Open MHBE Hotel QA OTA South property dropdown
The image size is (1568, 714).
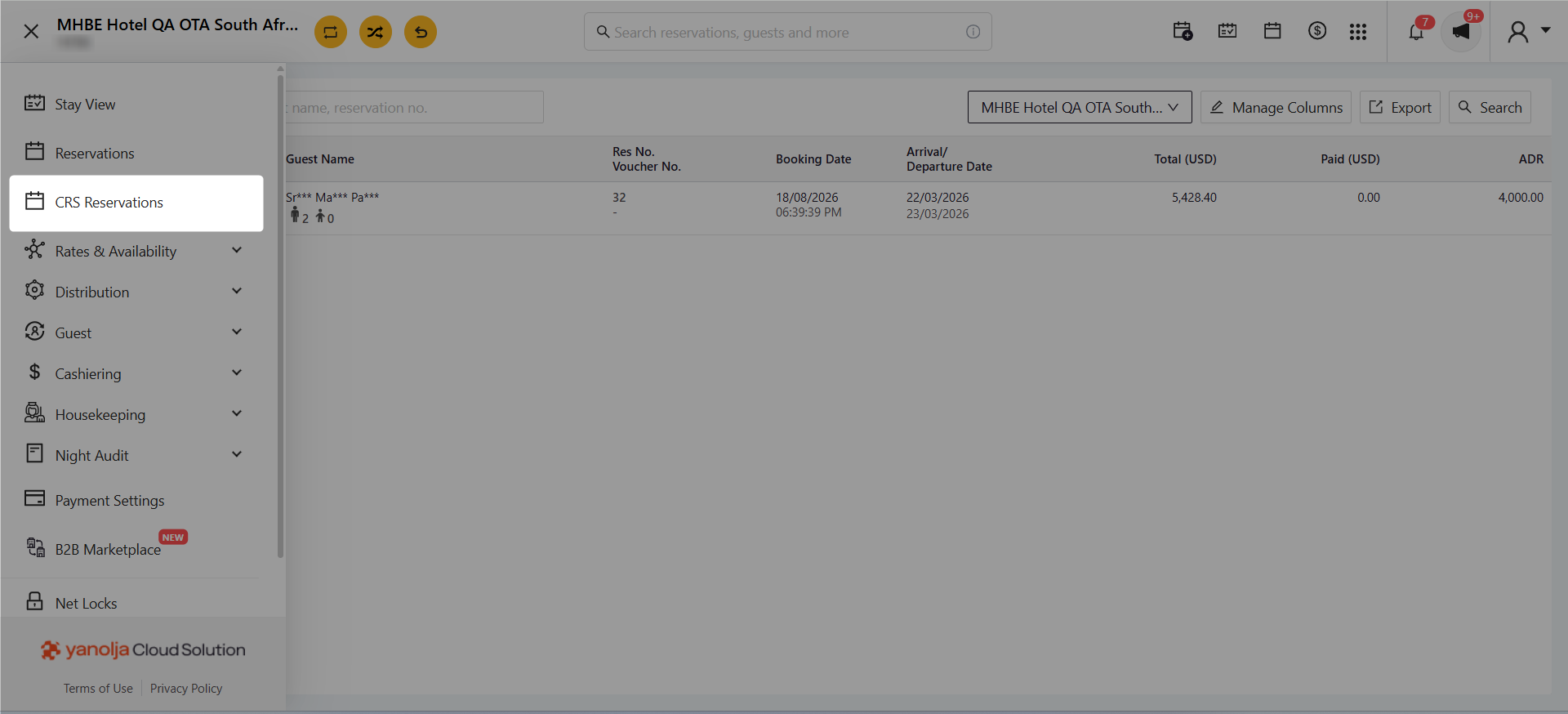[1080, 107]
